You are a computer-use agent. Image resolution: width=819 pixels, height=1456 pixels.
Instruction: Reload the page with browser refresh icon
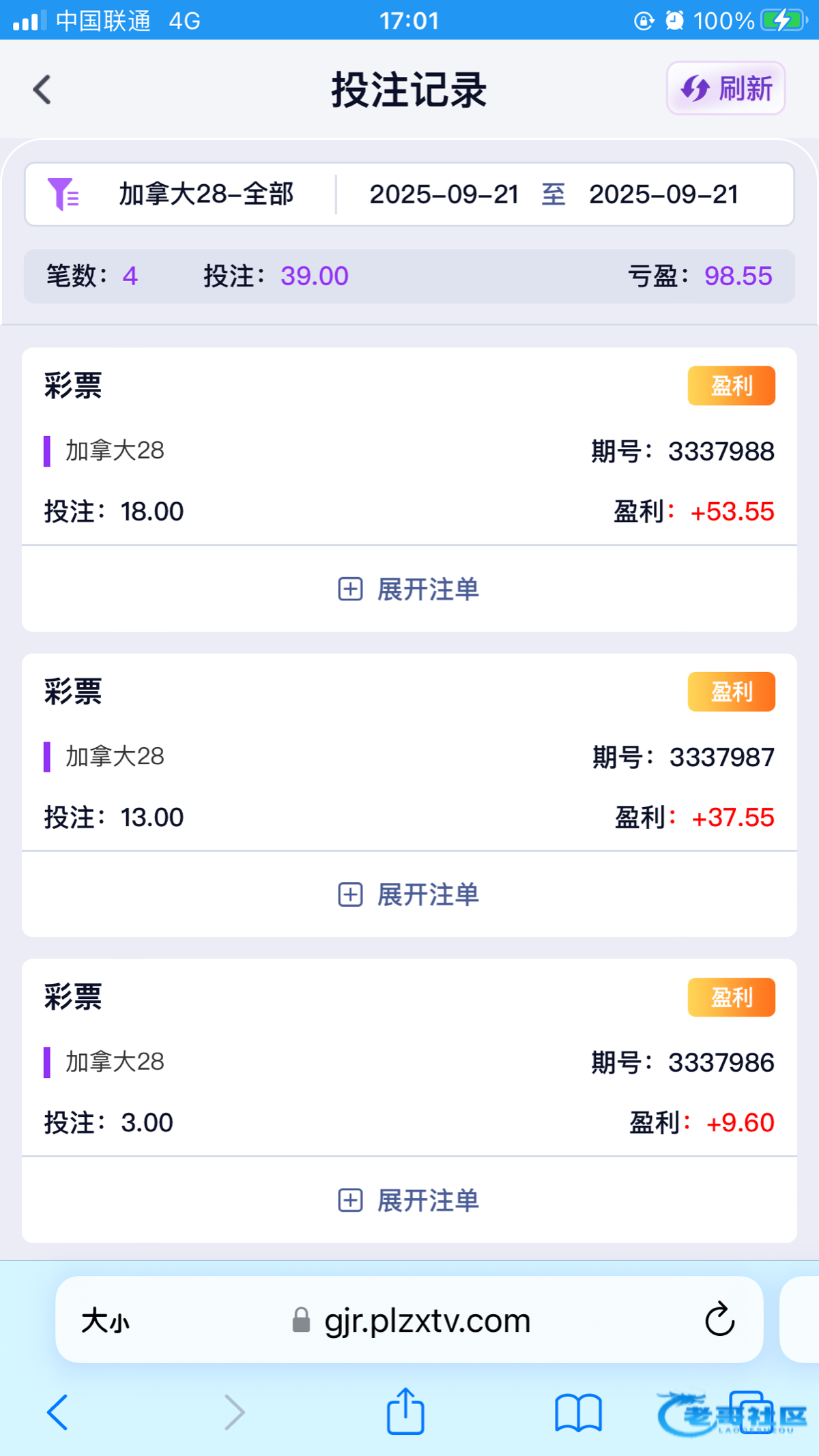[719, 1320]
